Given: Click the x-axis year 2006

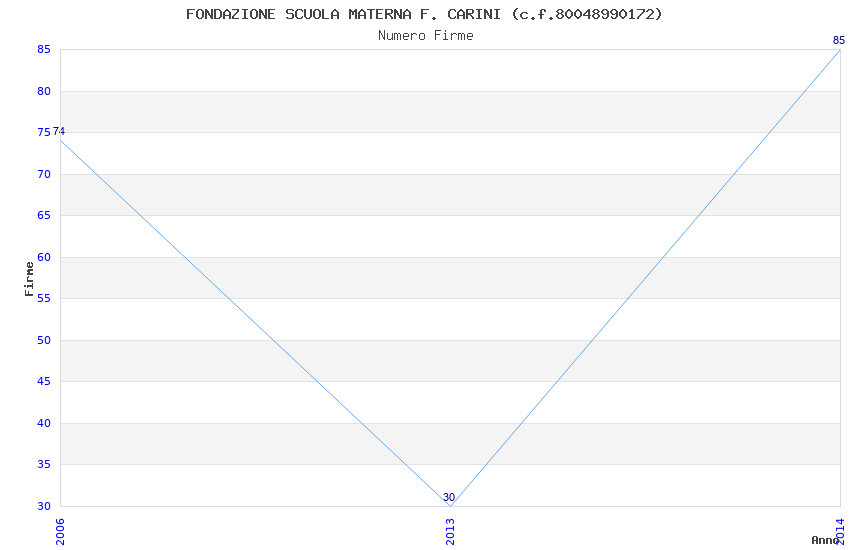Looking at the screenshot, I should tap(60, 532).
